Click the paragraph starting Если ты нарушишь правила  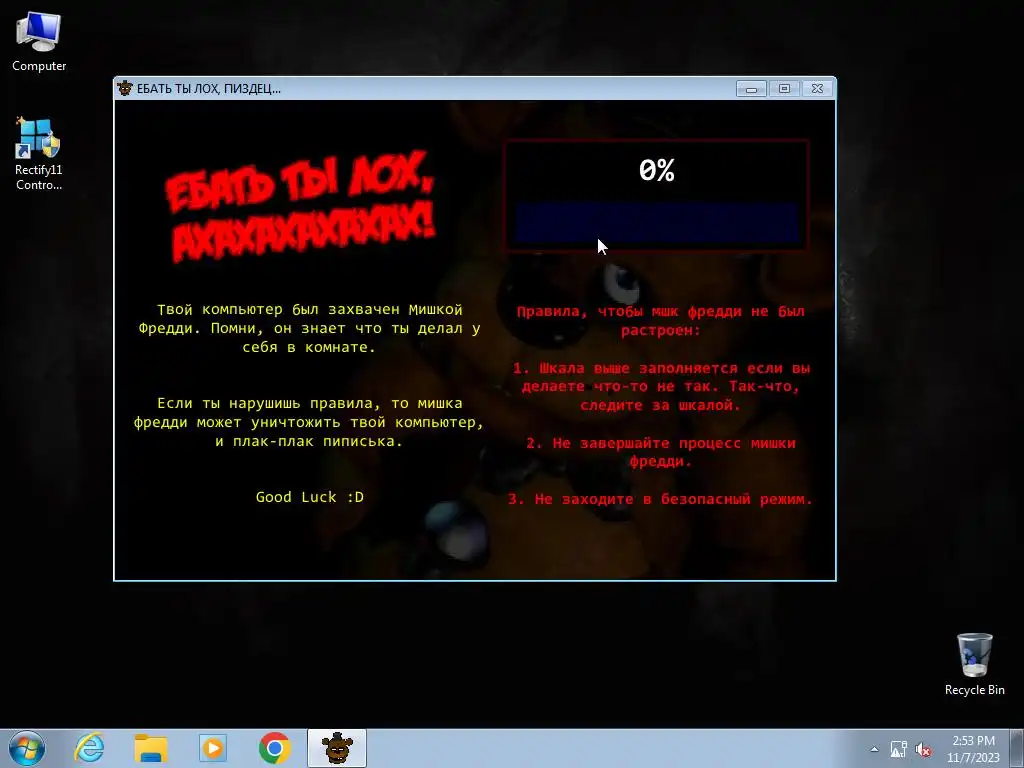[310, 422]
